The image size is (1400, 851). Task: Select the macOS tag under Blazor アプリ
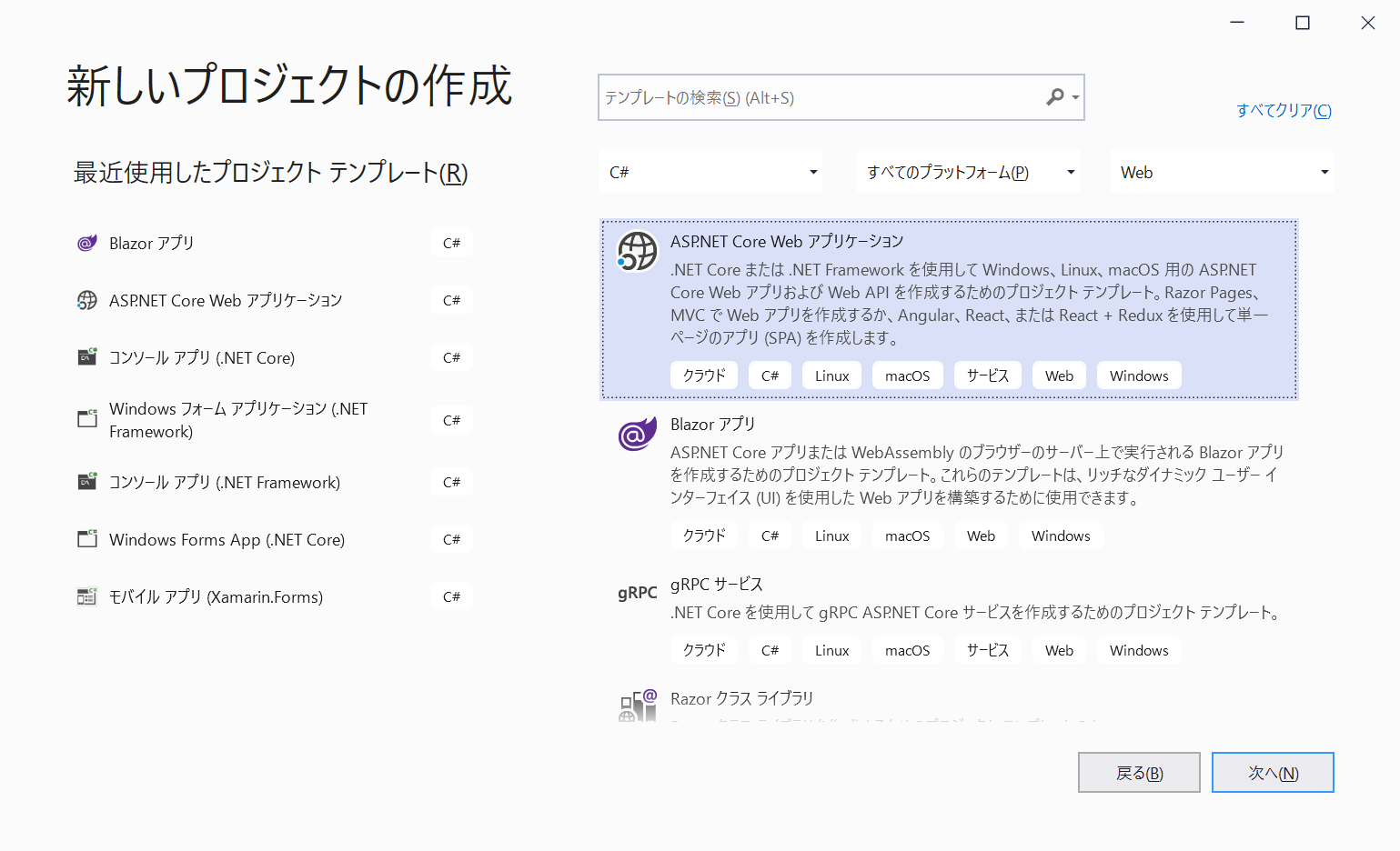tap(907, 536)
